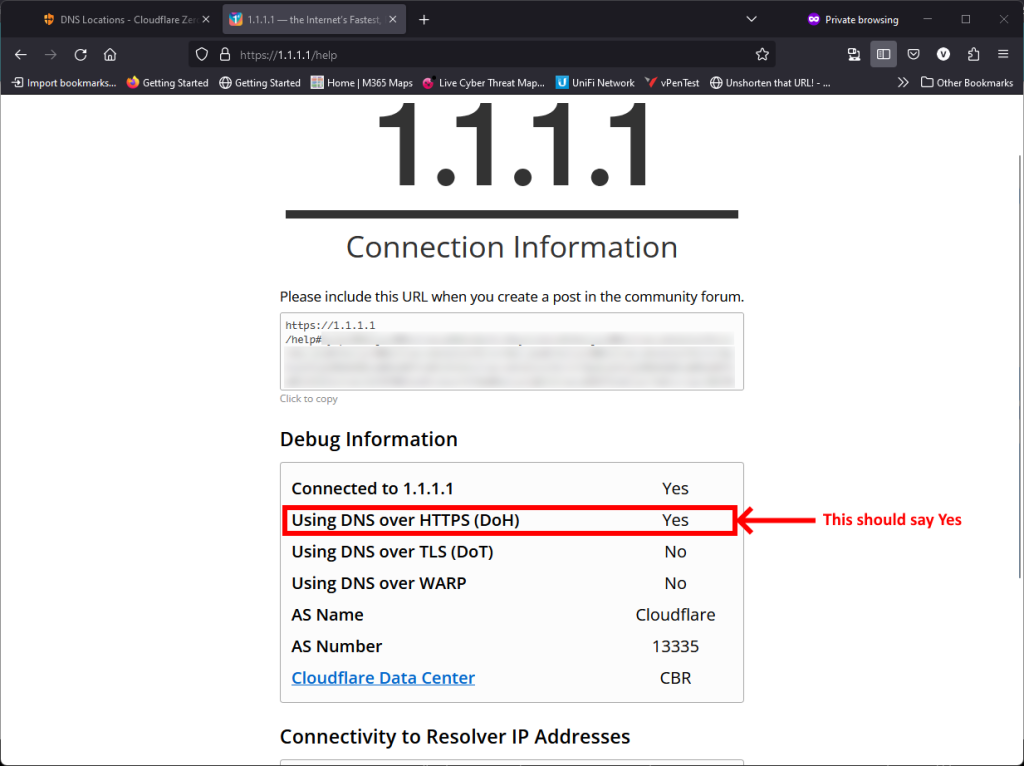Select the 1.1.1.1 Internet's Fastest tab
The image size is (1024, 766).
pyautogui.click(x=314, y=20)
